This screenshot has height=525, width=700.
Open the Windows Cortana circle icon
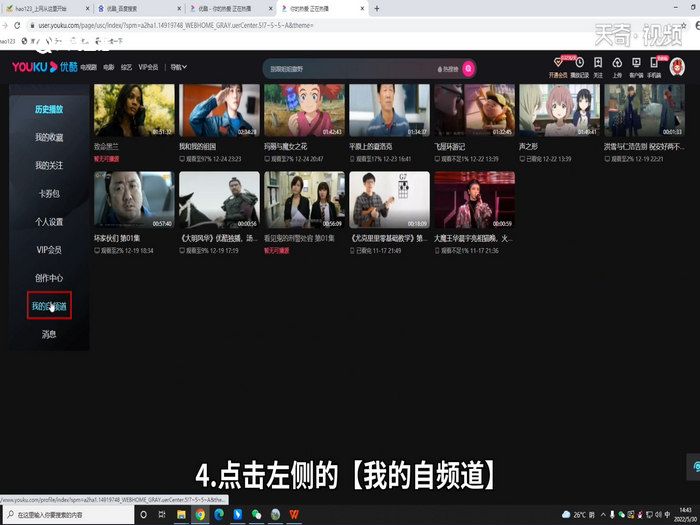click(x=143, y=514)
